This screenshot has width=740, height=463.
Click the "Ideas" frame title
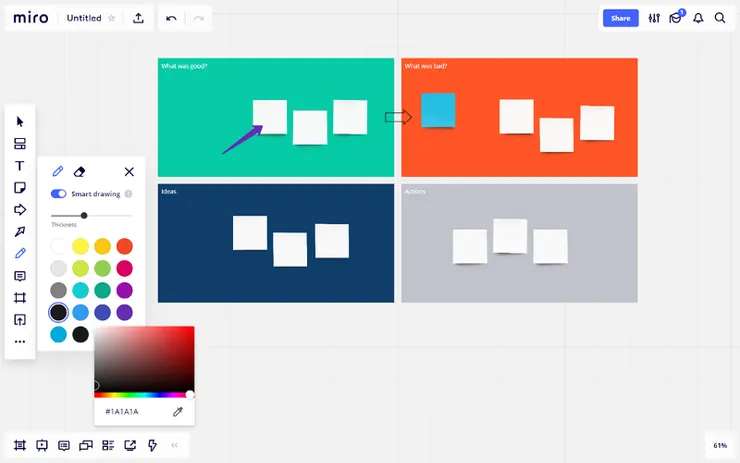pyautogui.click(x=169, y=191)
